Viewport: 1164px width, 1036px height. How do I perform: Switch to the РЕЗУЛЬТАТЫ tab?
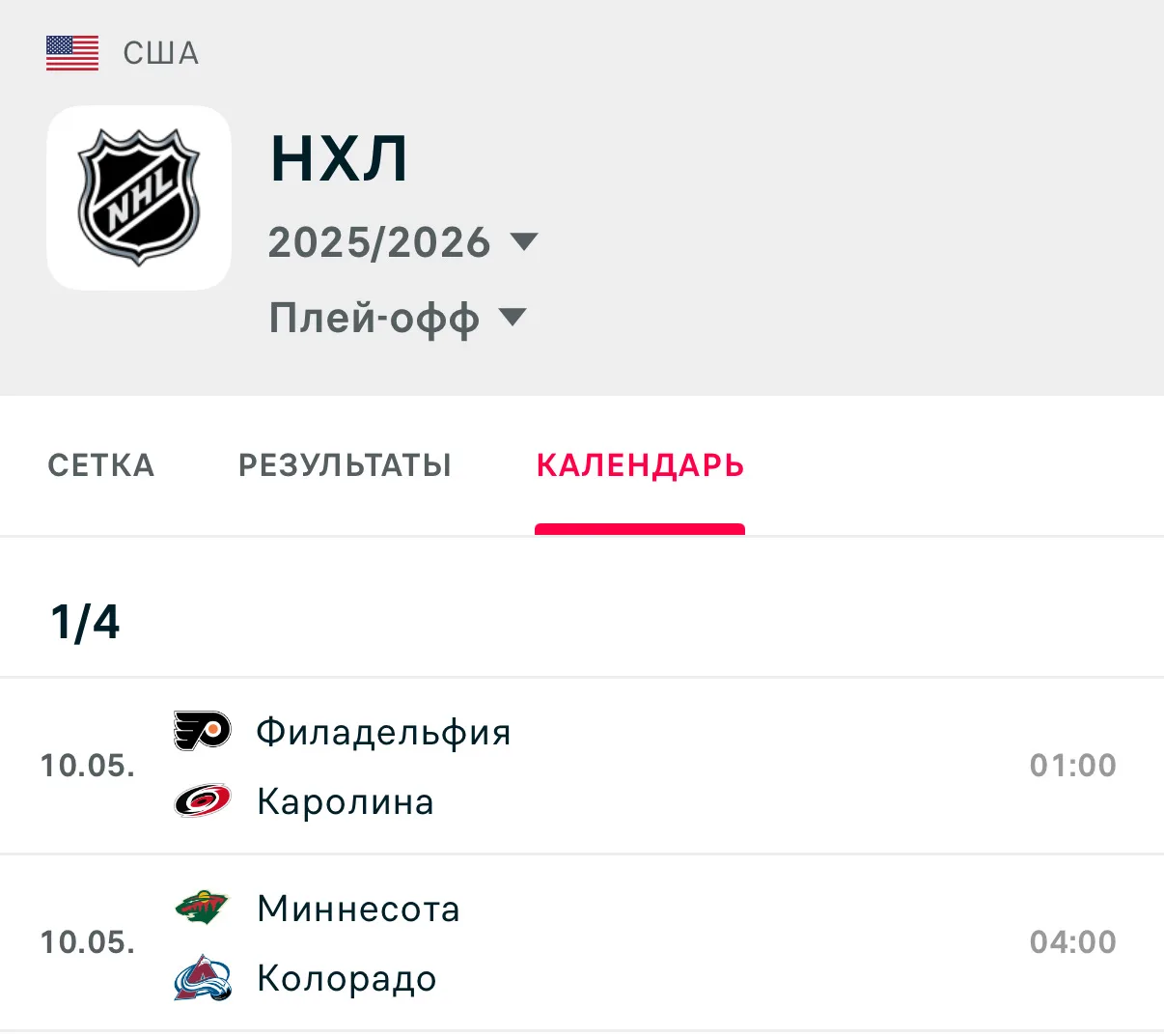tap(345, 465)
